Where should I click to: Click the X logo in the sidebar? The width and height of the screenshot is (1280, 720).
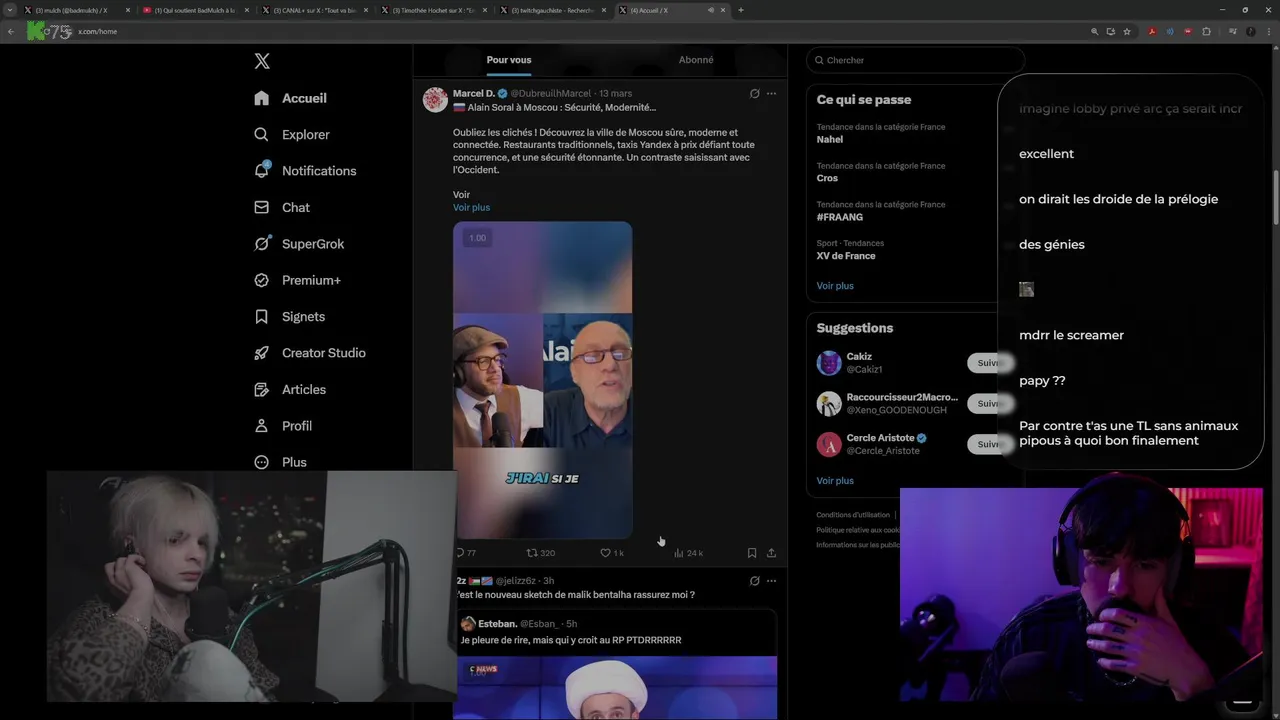[262, 61]
